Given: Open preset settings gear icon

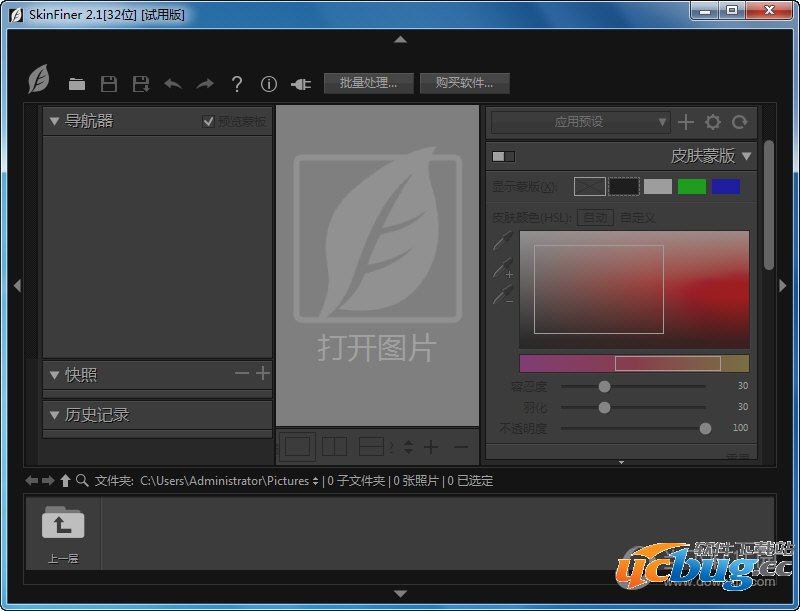Looking at the screenshot, I should 712,122.
